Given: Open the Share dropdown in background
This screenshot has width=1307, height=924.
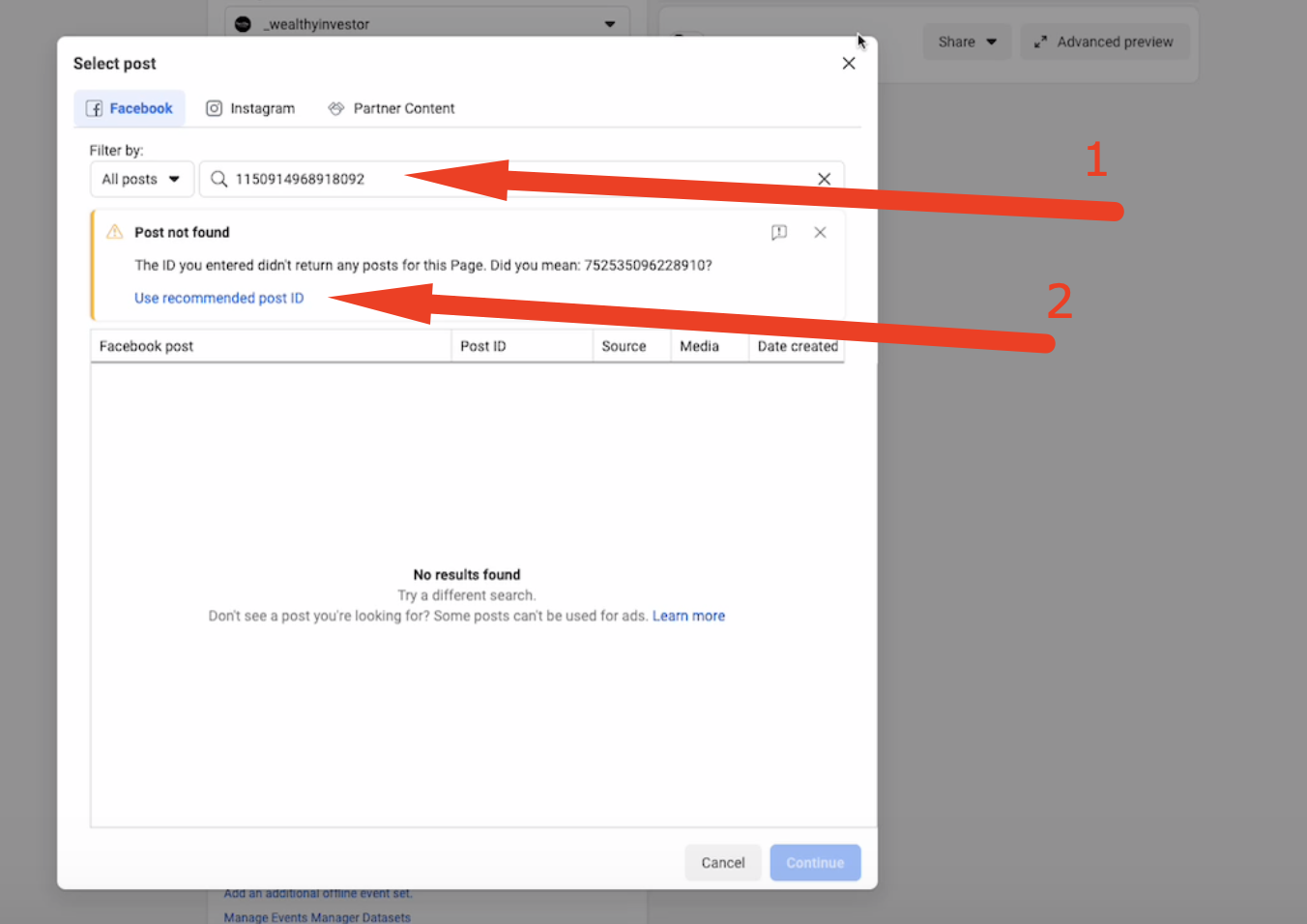Looking at the screenshot, I should [x=967, y=42].
